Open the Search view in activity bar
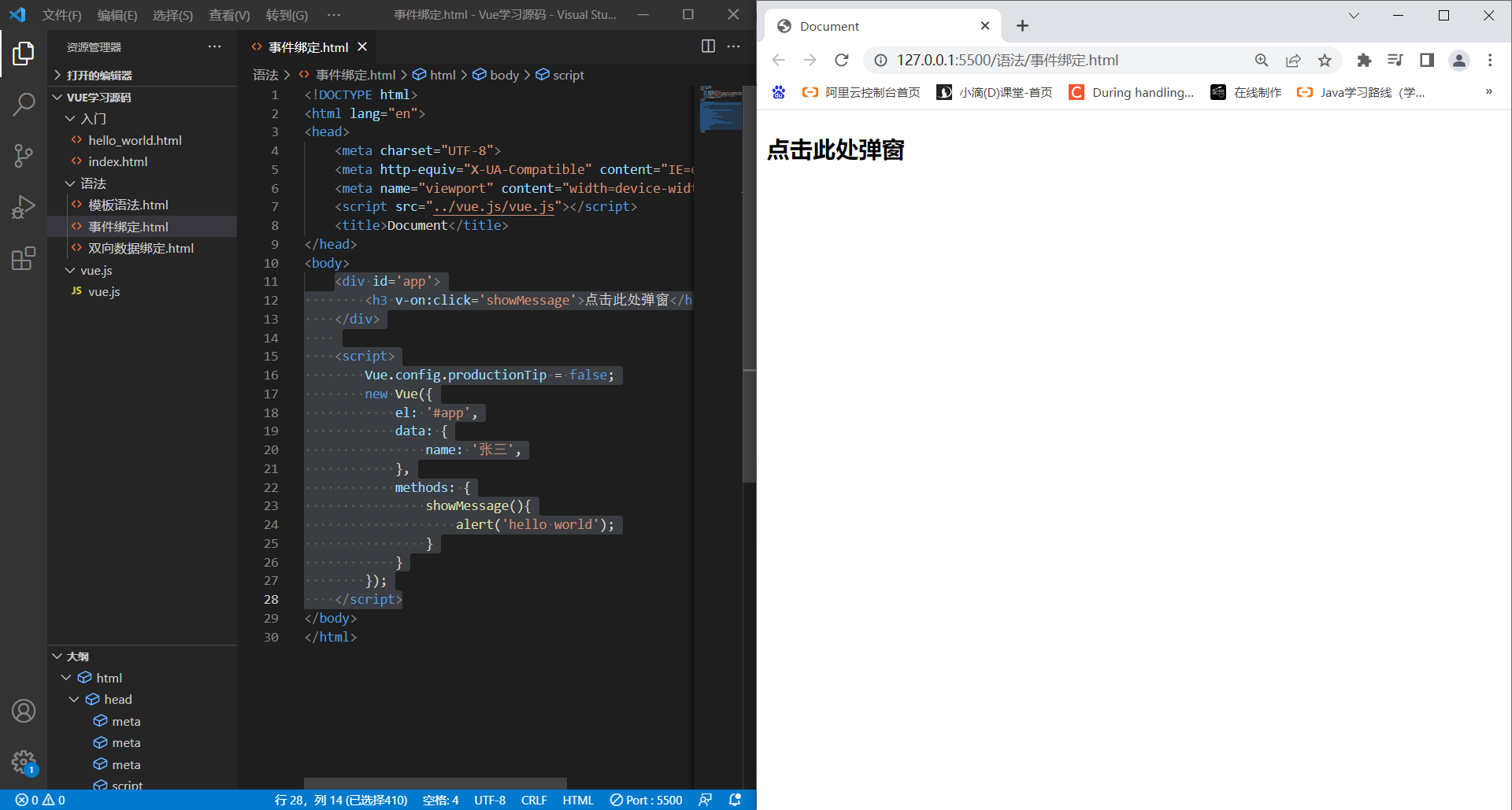Viewport: 1512px width, 810px height. pos(24,104)
